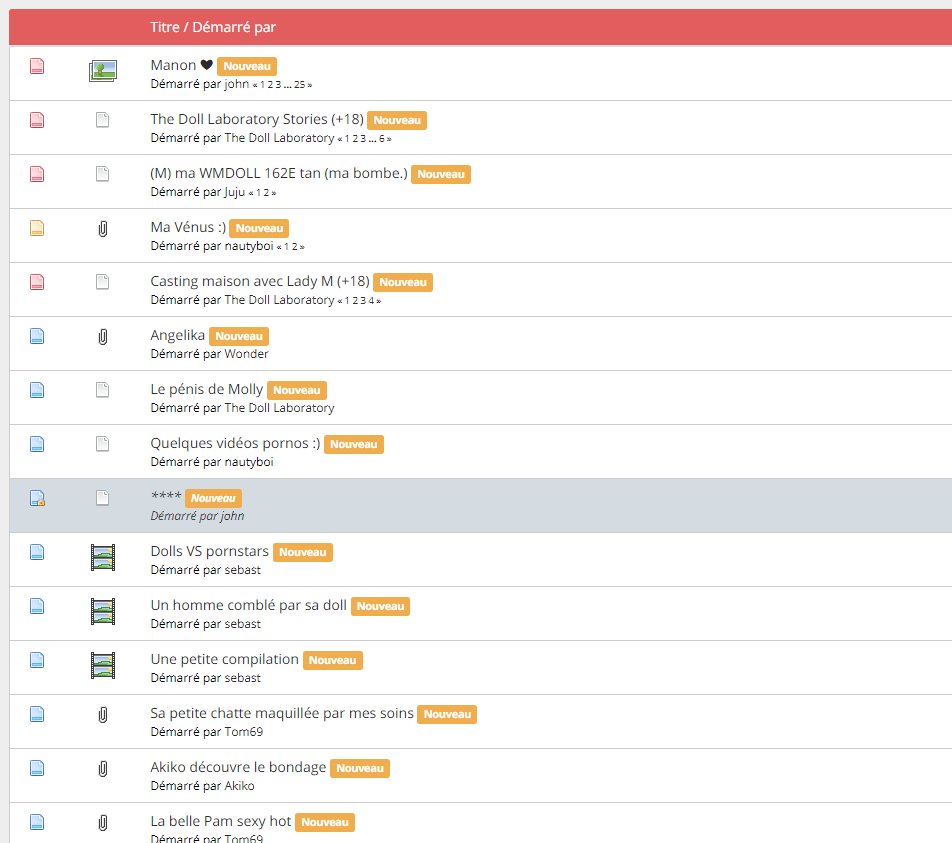952x843 pixels.
Task: Click the paperclip icon beside Ma Vénus
Action: 102,229
